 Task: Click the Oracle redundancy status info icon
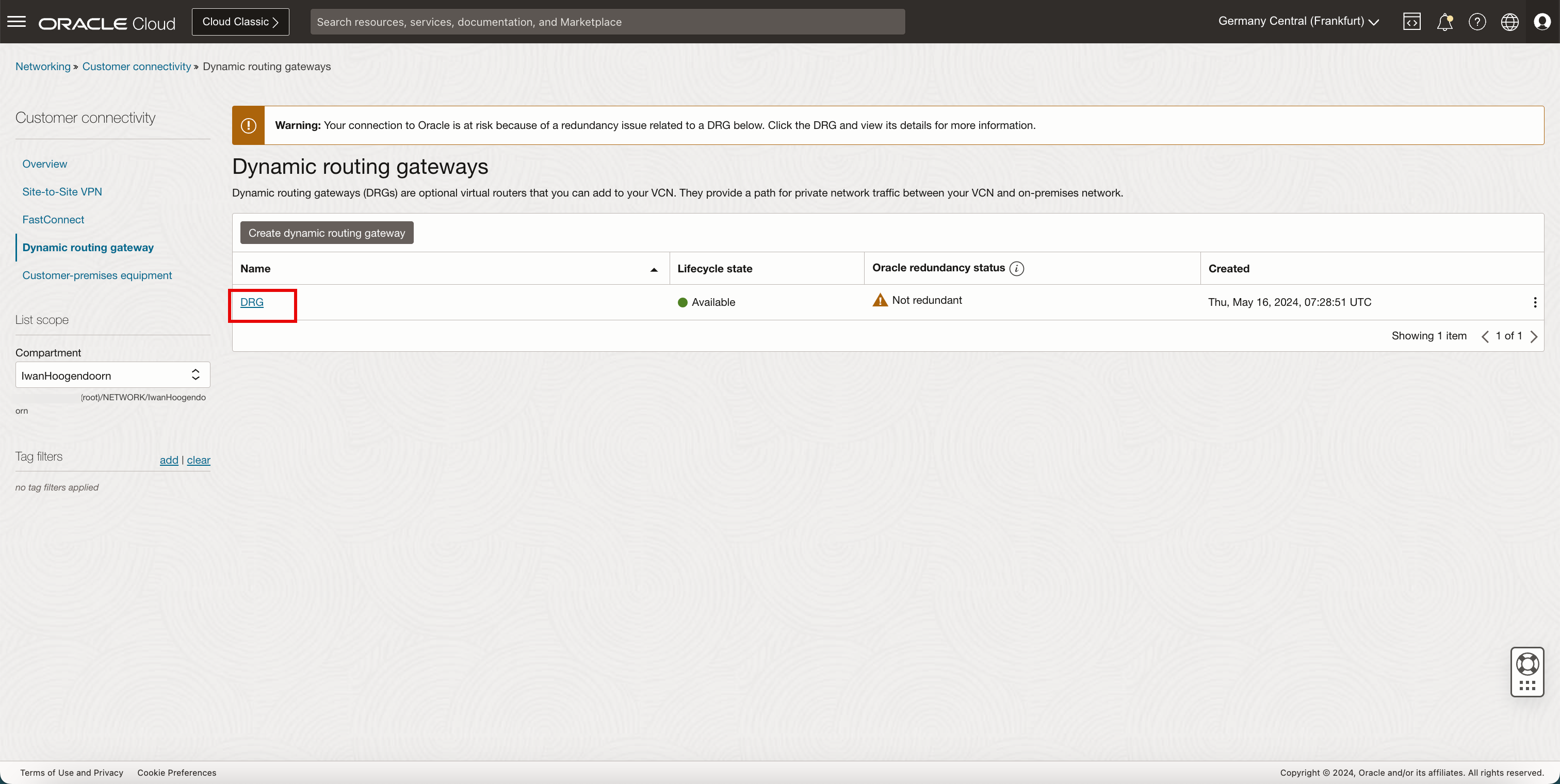tap(1017, 268)
